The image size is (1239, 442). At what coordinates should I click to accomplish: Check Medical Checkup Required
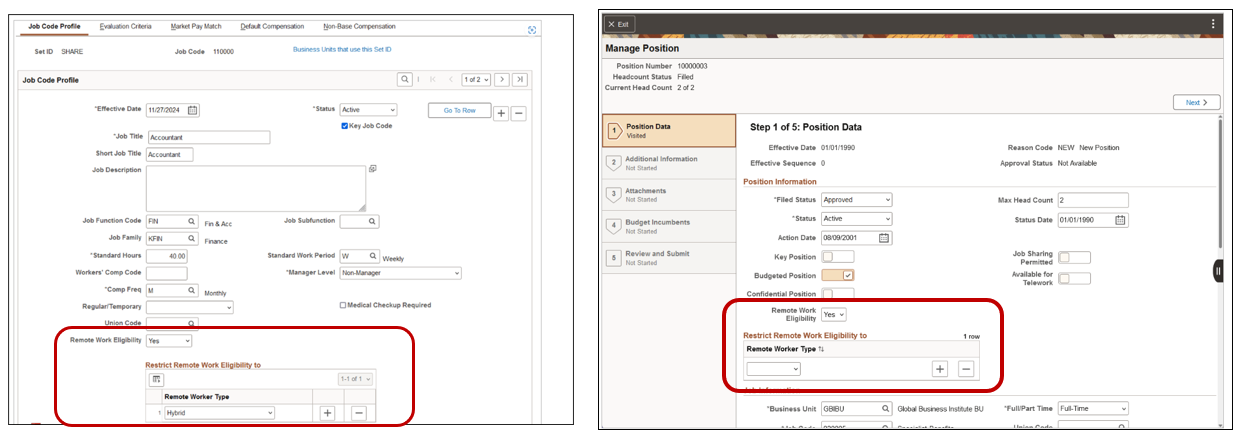(x=344, y=305)
